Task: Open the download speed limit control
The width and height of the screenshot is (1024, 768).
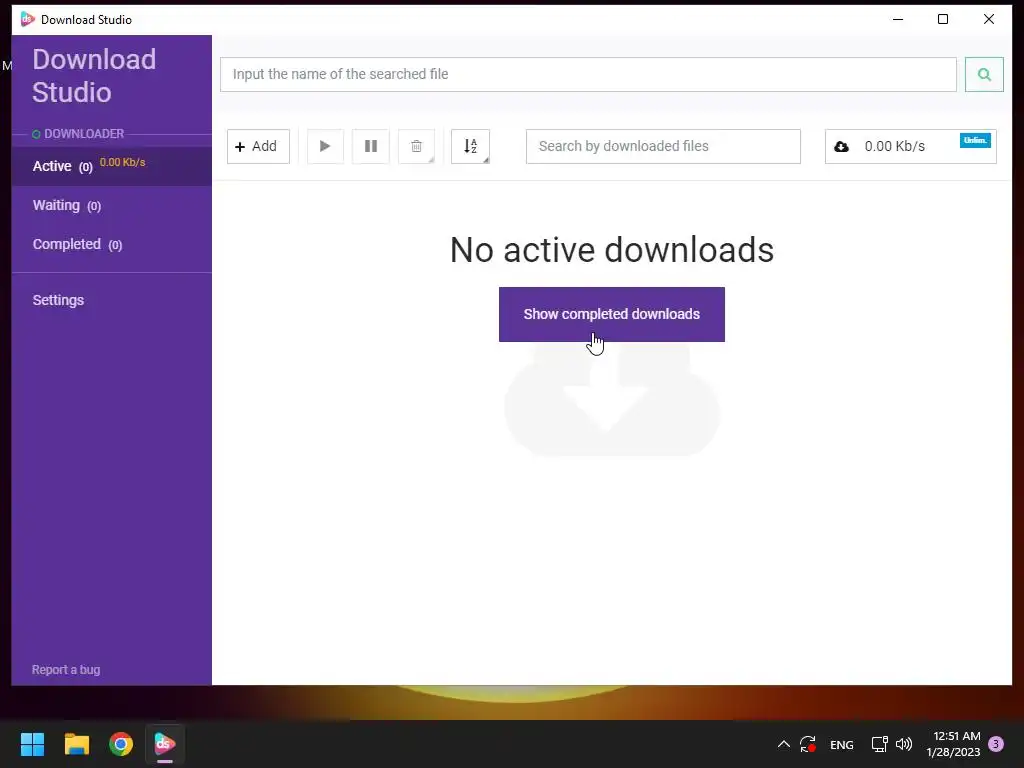Action: (910, 146)
